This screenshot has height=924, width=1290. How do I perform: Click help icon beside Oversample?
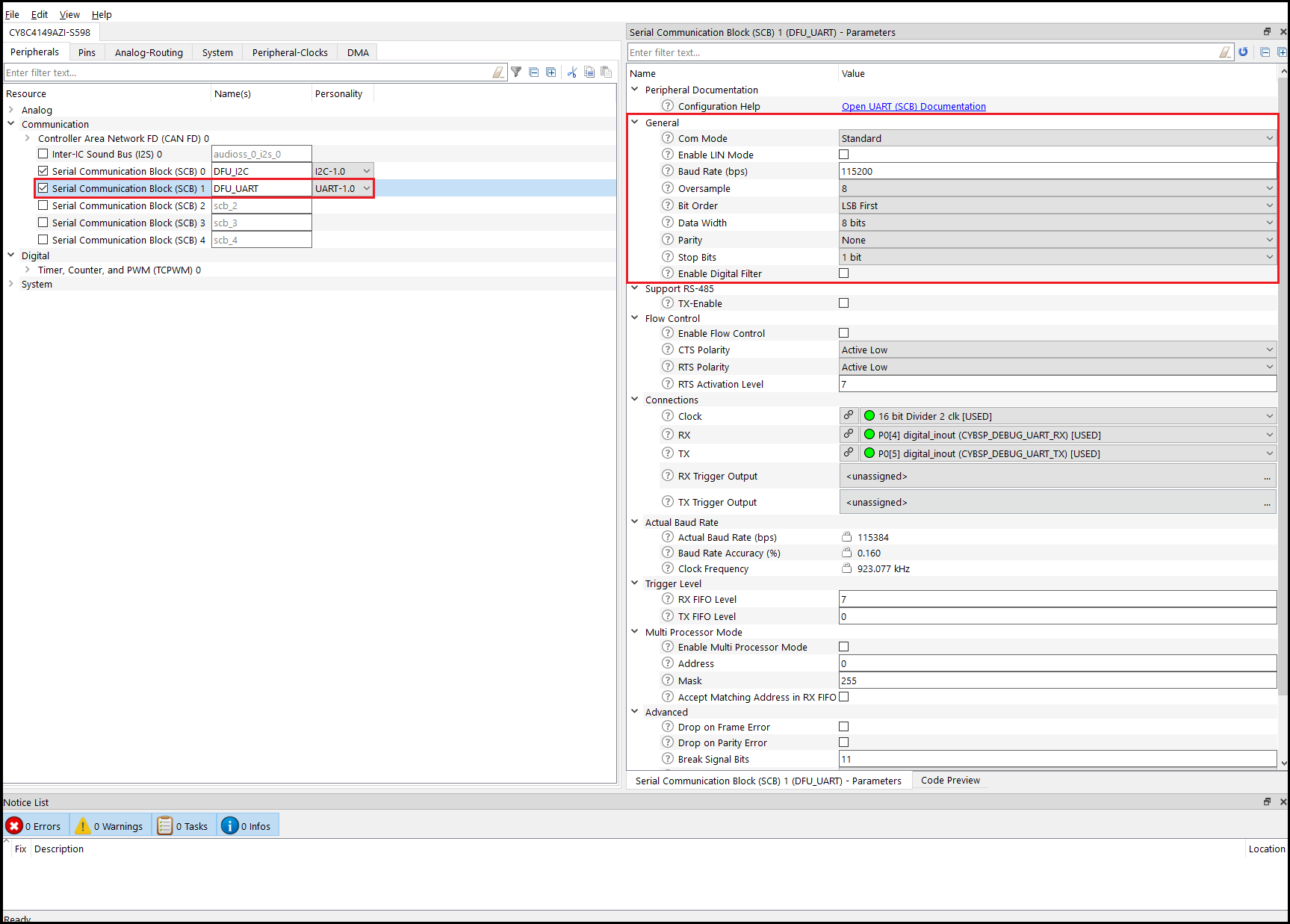[x=668, y=188]
